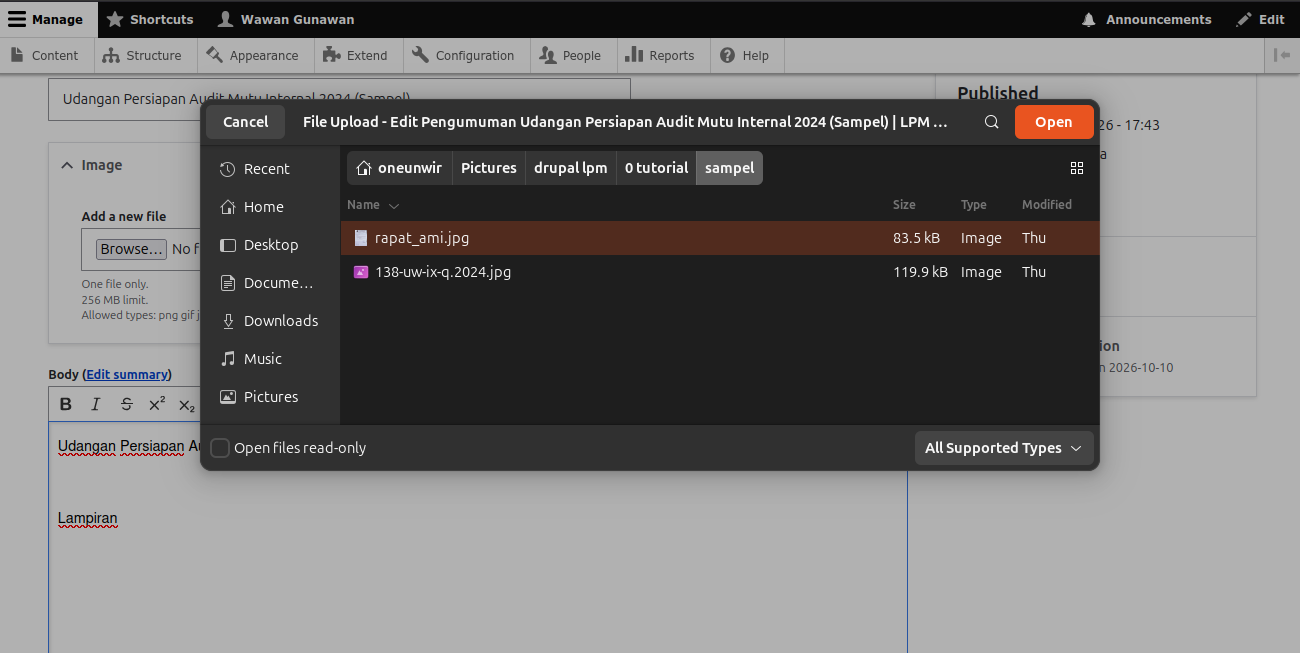This screenshot has height=653, width=1300.
Task: Click the orange Open button
Action: click(x=1054, y=122)
